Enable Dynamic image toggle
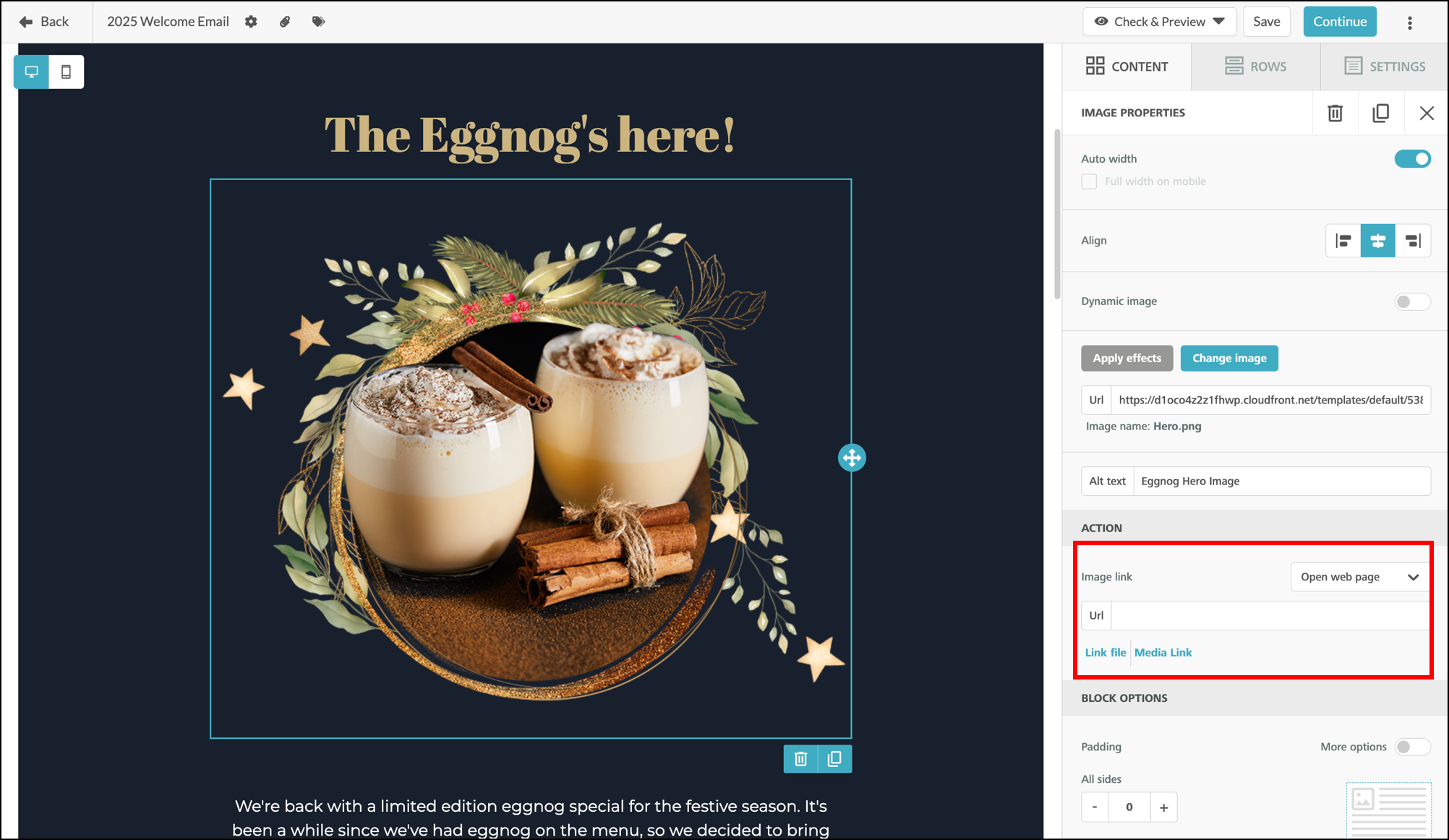 pyautogui.click(x=1412, y=301)
